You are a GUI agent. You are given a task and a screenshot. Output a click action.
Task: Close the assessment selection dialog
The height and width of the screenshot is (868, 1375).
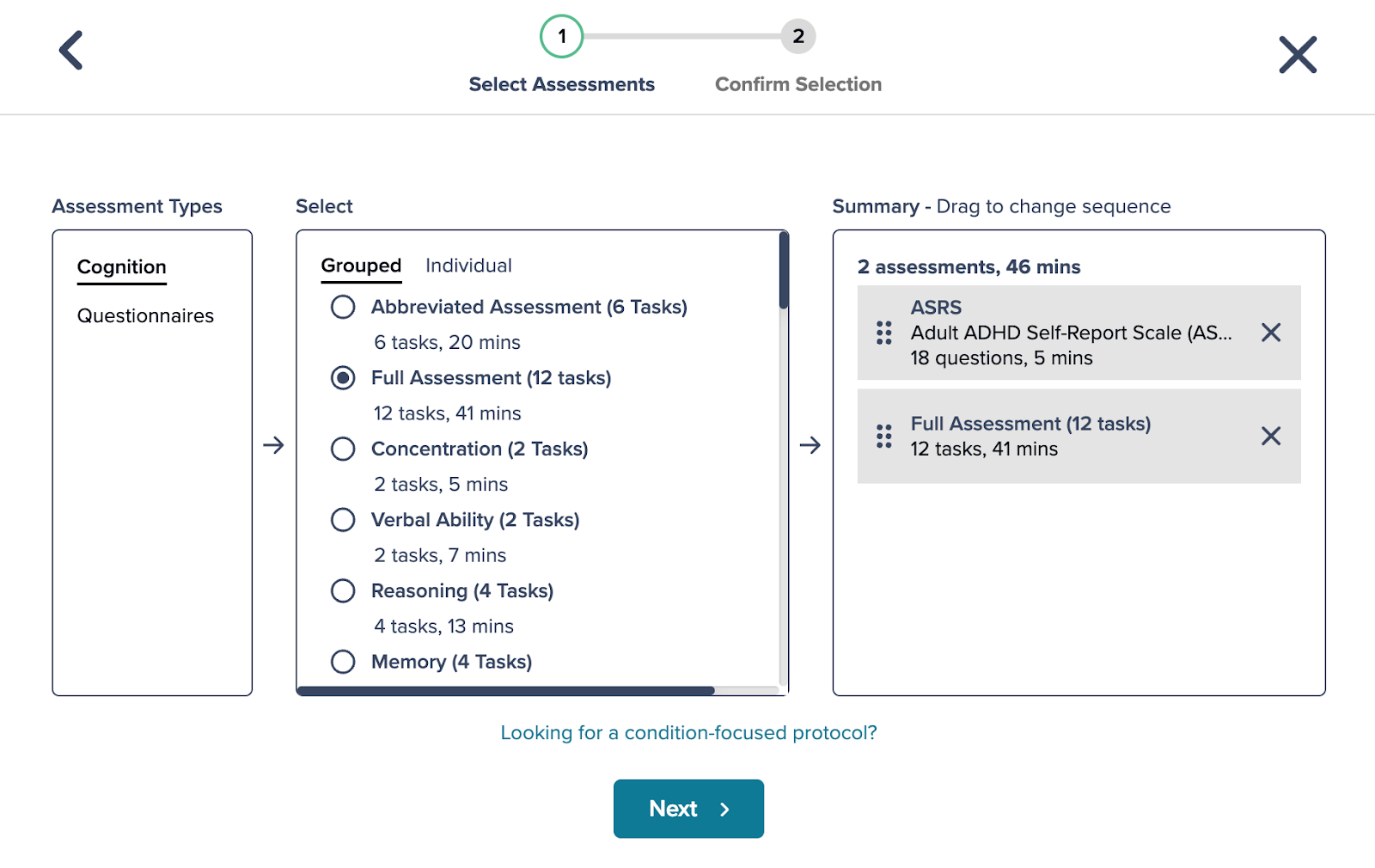pyautogui.click(x=1298, y=54)
